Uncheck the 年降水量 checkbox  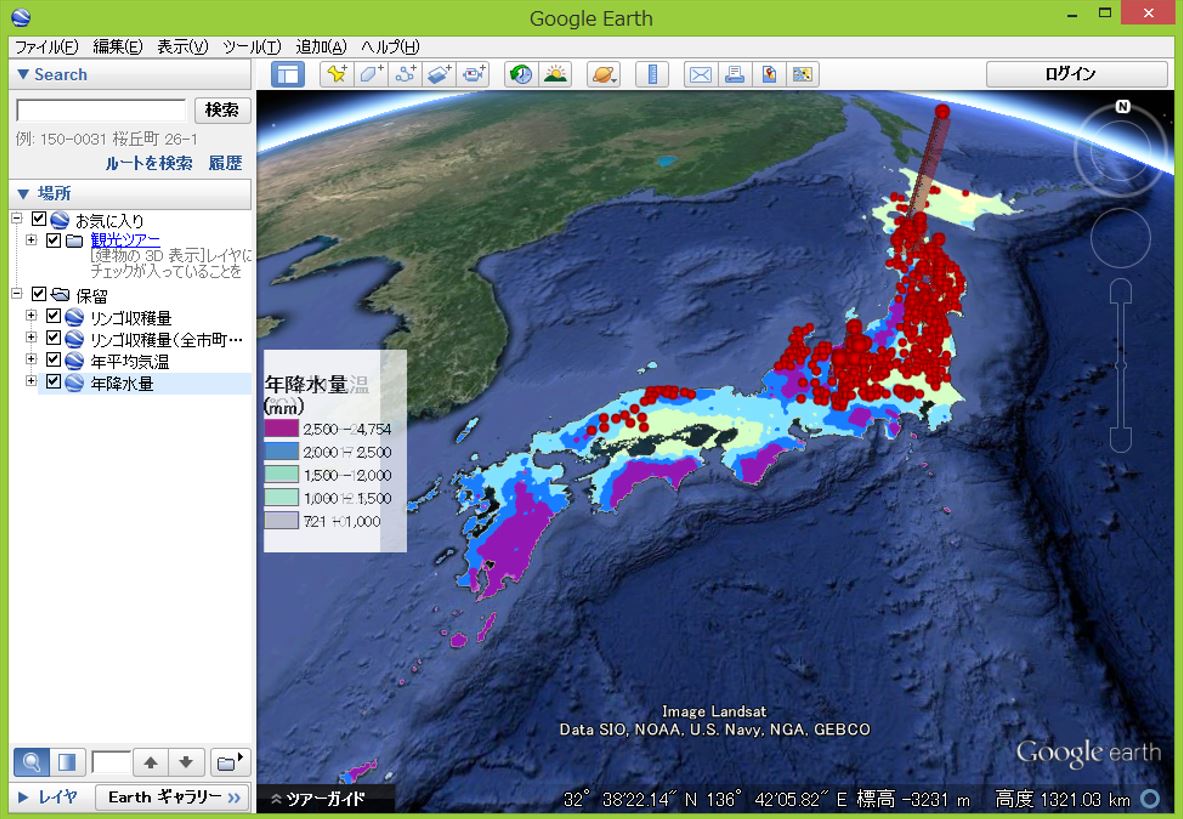coord(54,381)
